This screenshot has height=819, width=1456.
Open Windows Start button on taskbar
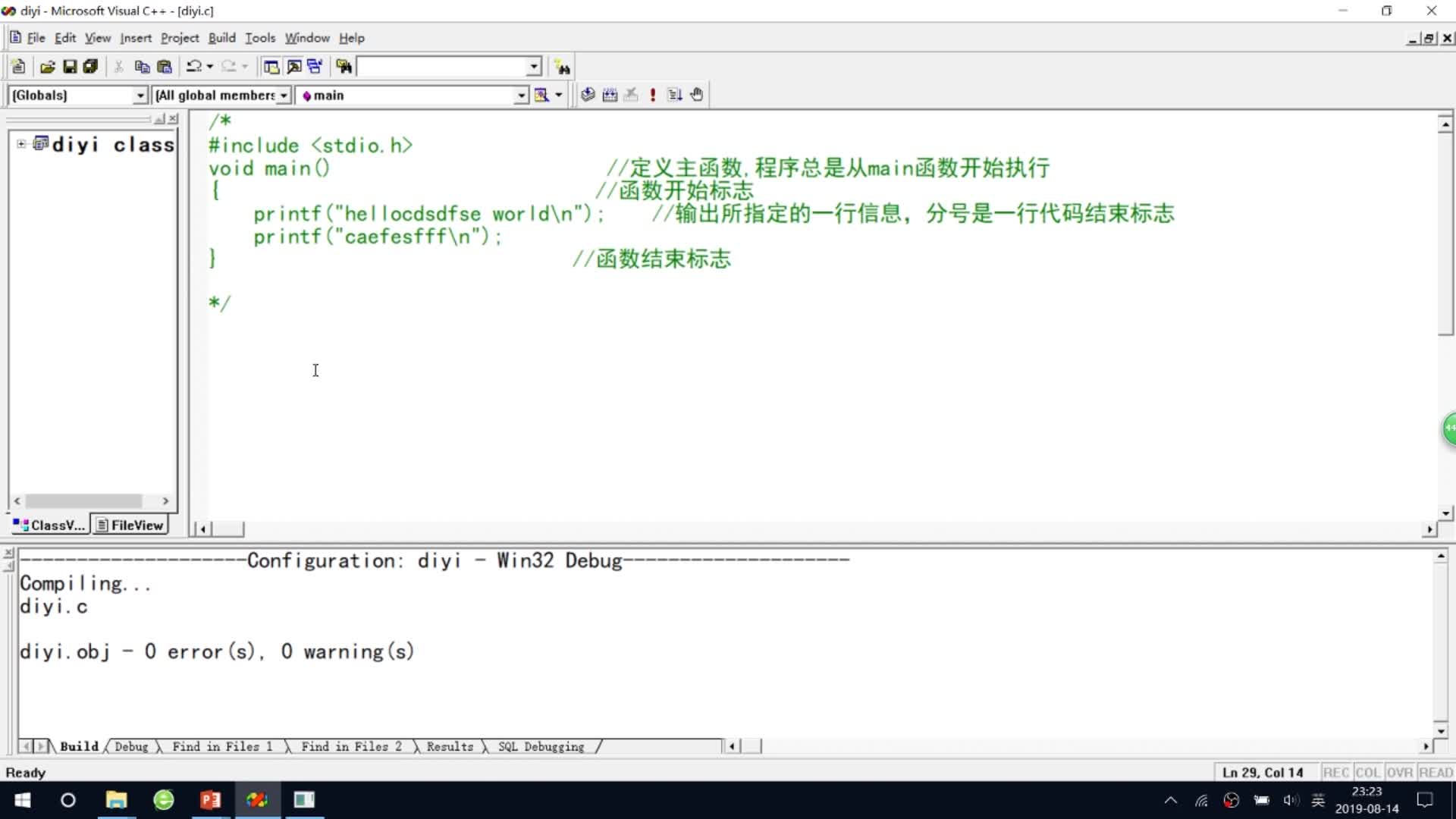pyautogui.click(x=23, y=800)
